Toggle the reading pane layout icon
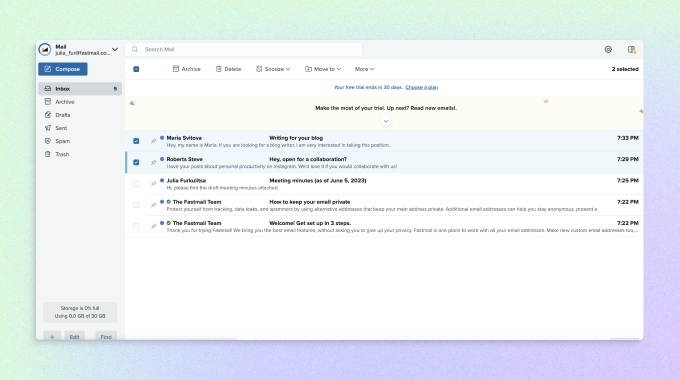This screenshot has width=680, height=380. pyautogui.click(x=632, y=49)
